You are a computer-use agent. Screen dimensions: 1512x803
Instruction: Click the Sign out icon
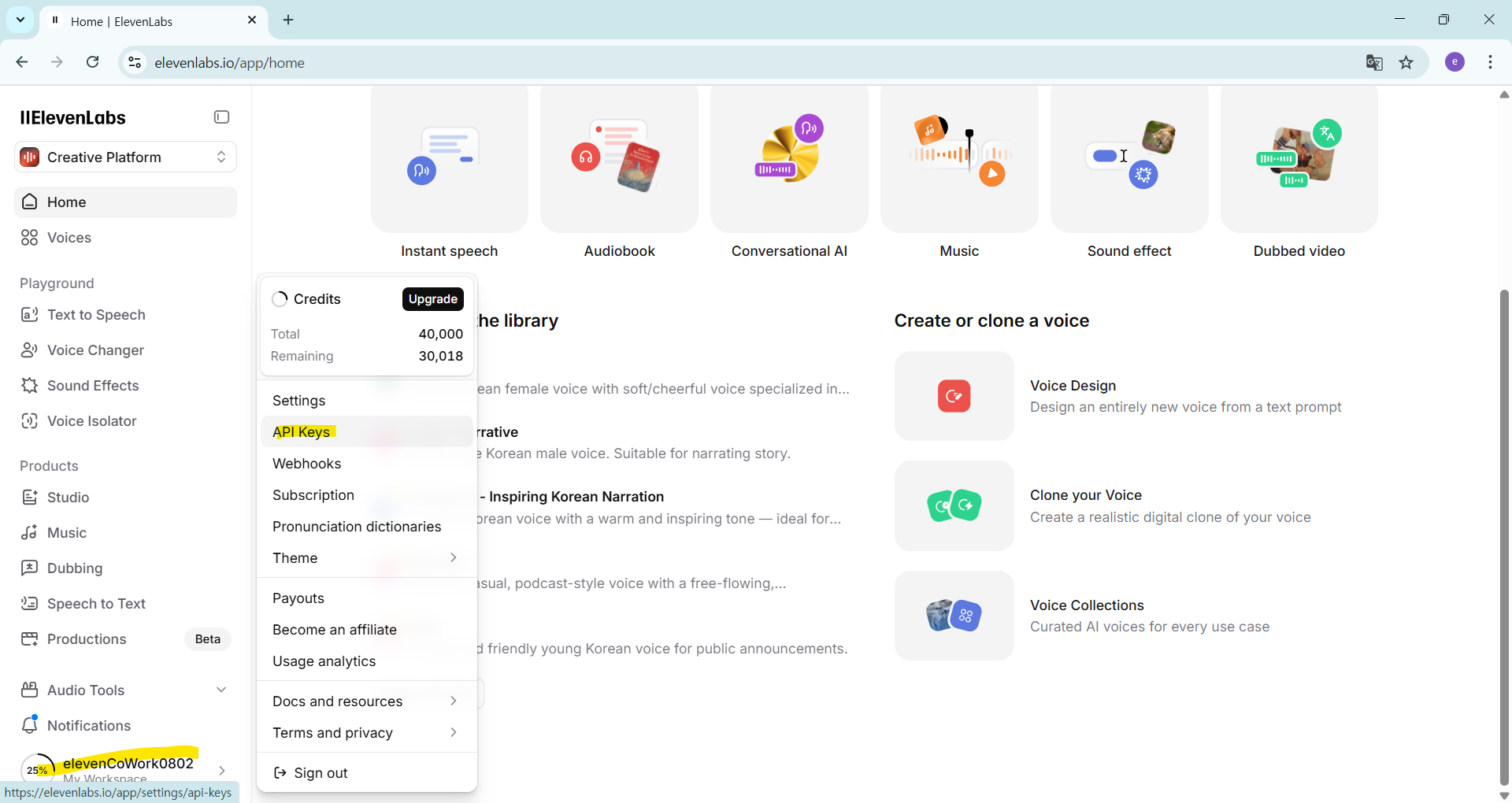280,773
